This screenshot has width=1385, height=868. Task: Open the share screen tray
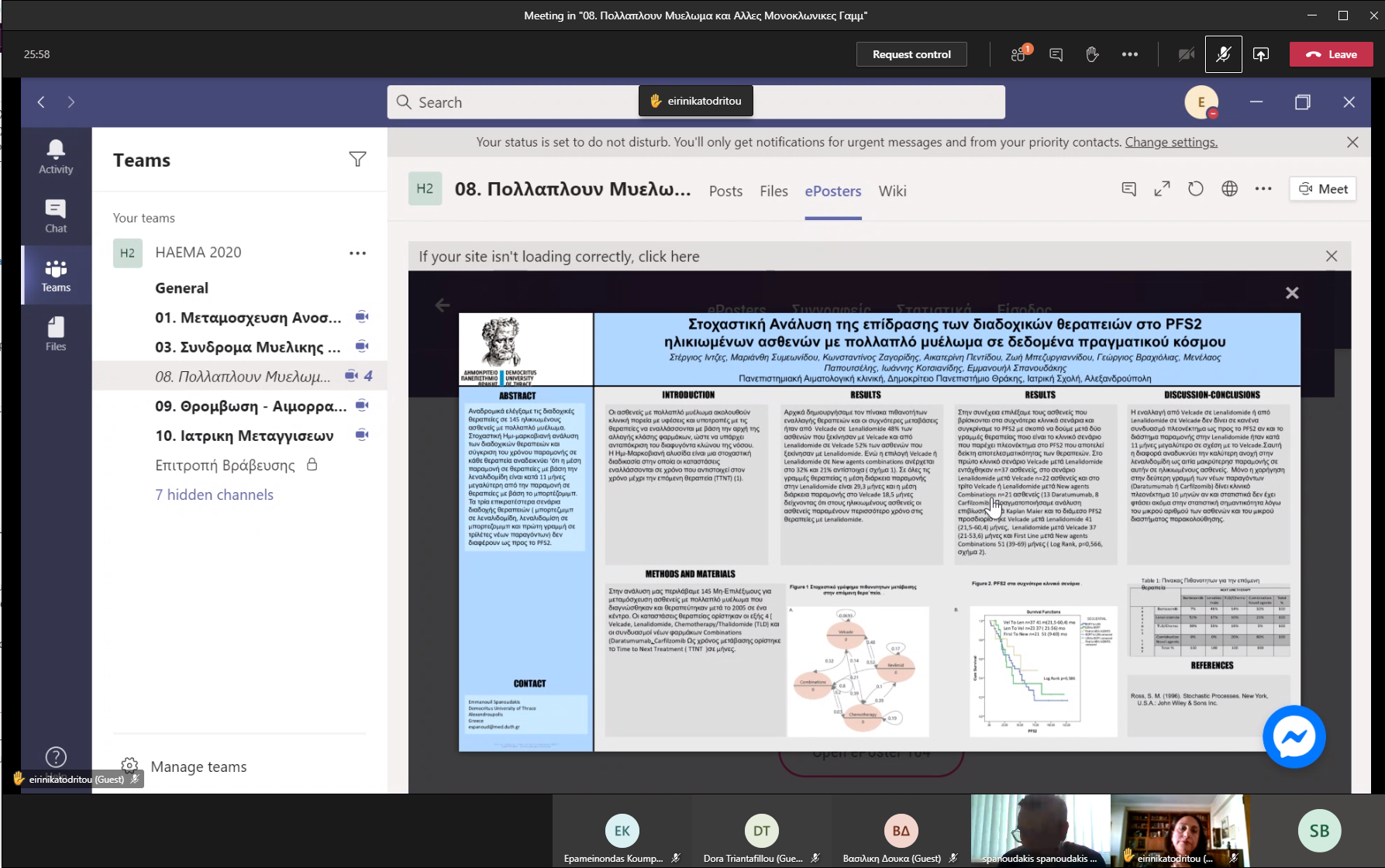tap(1261, 54)
